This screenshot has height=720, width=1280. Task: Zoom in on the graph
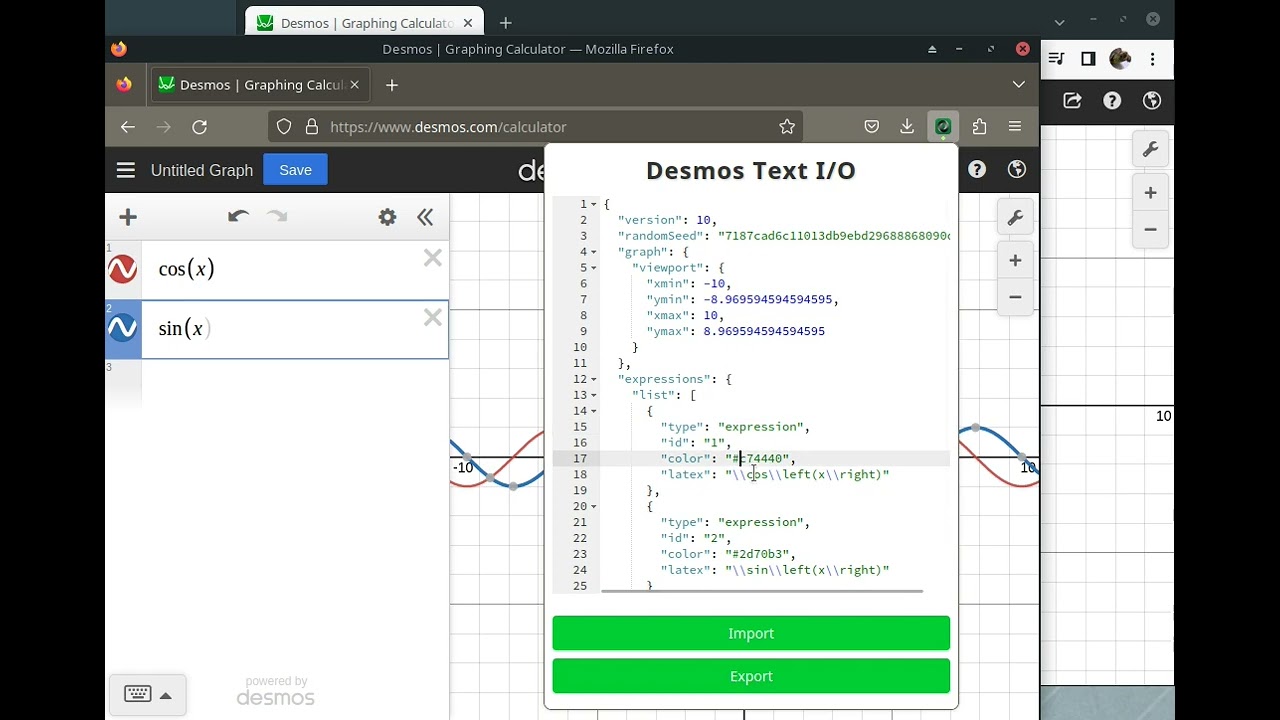click(1015, 261)
